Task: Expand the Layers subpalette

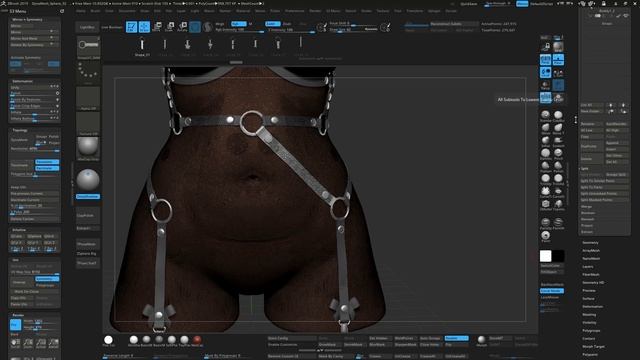Action: (x=588, y=267)
